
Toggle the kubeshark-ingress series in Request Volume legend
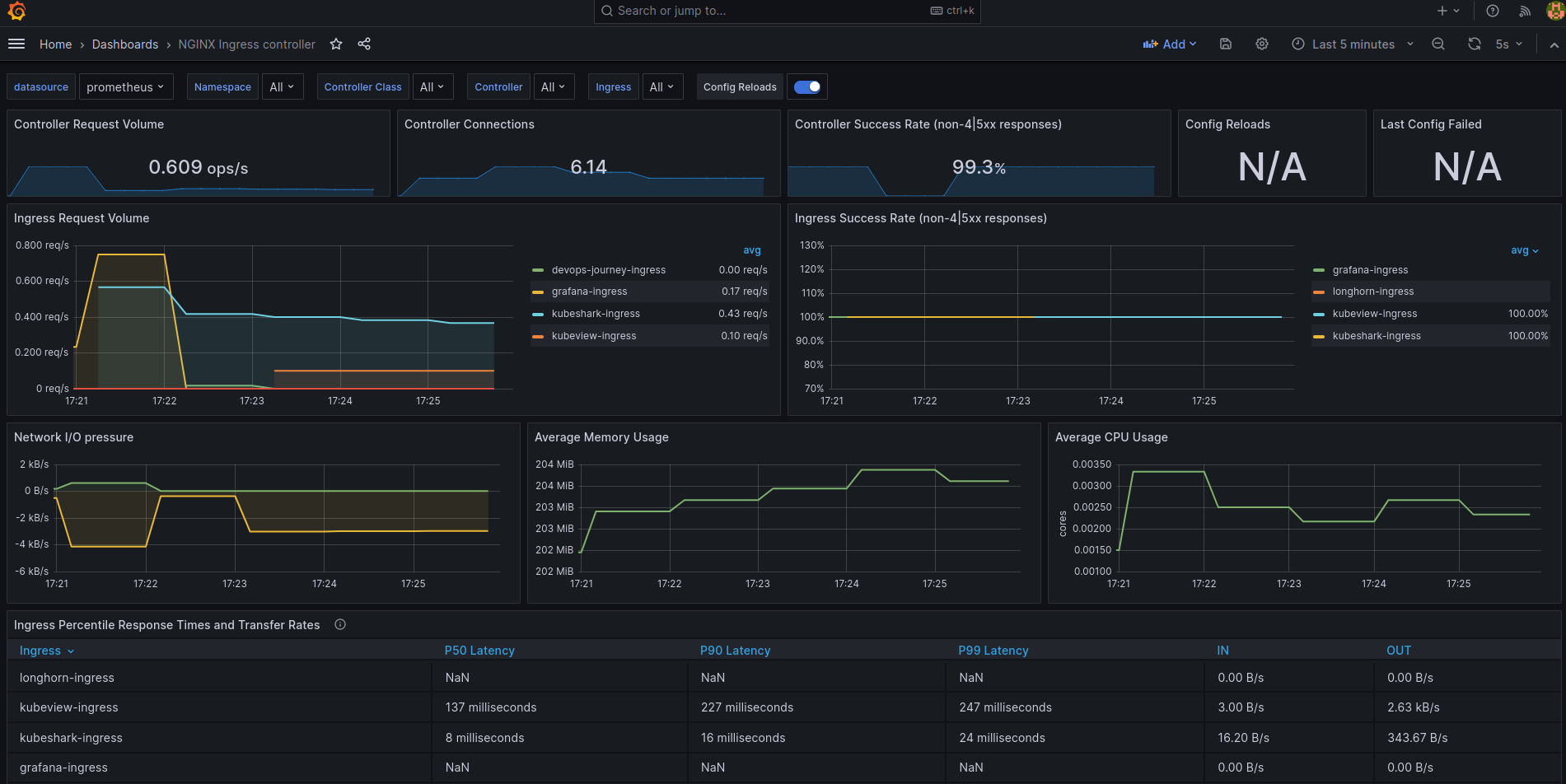pos(596,314)
